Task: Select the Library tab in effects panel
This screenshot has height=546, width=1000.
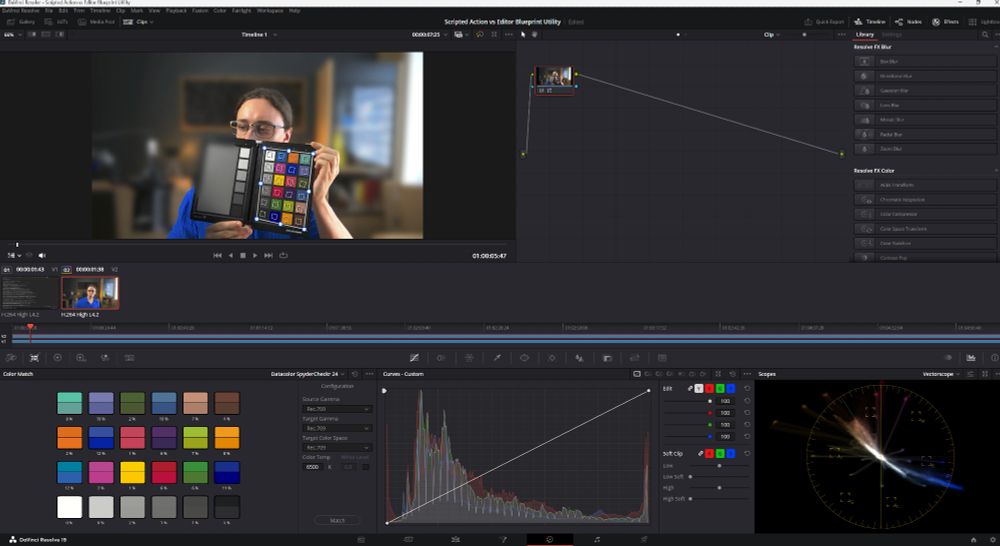Action: [x=864, y=34]
